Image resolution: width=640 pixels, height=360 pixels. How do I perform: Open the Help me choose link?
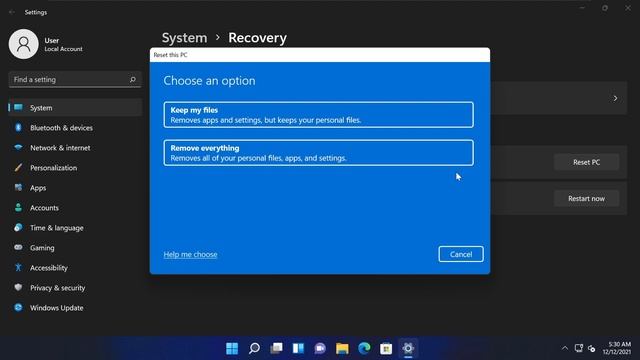coord(190,254)
